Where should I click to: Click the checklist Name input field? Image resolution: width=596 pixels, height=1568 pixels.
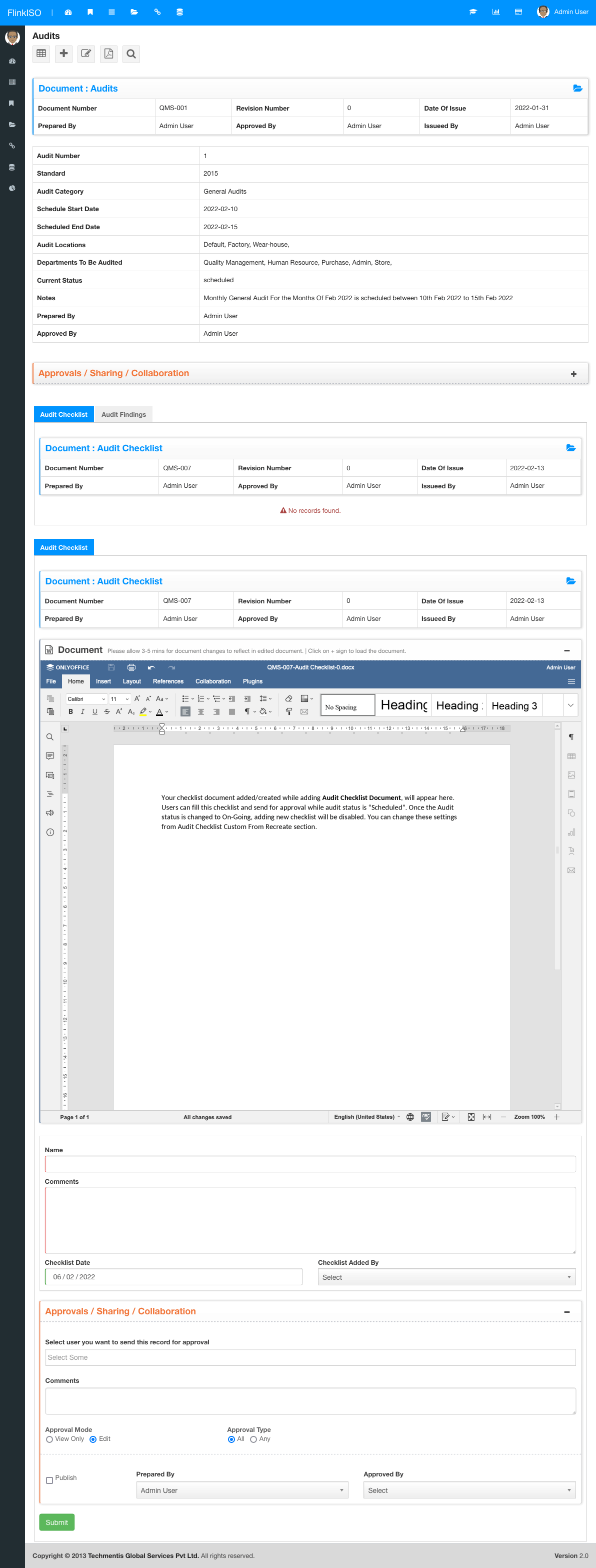tap(310, 1164)
